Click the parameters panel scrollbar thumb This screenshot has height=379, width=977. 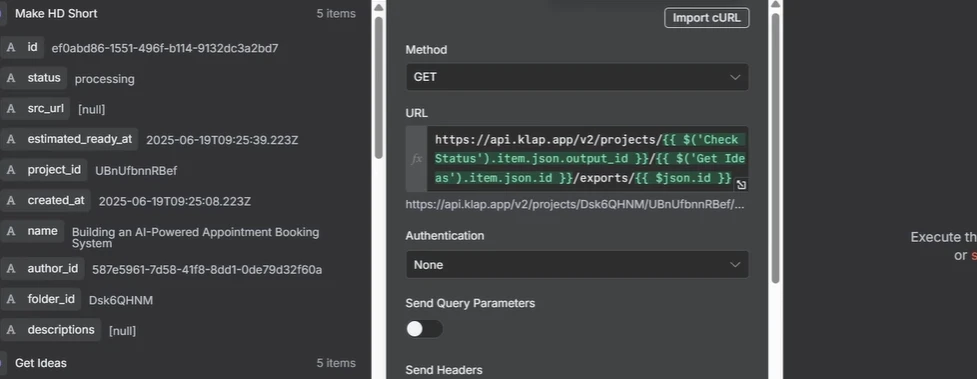[775, 147]
